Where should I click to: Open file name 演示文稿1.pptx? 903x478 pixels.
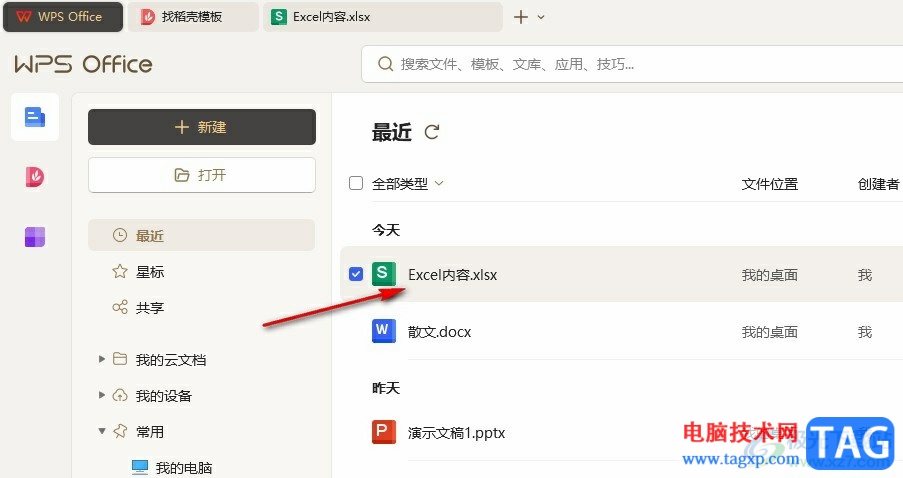point(456,433)
